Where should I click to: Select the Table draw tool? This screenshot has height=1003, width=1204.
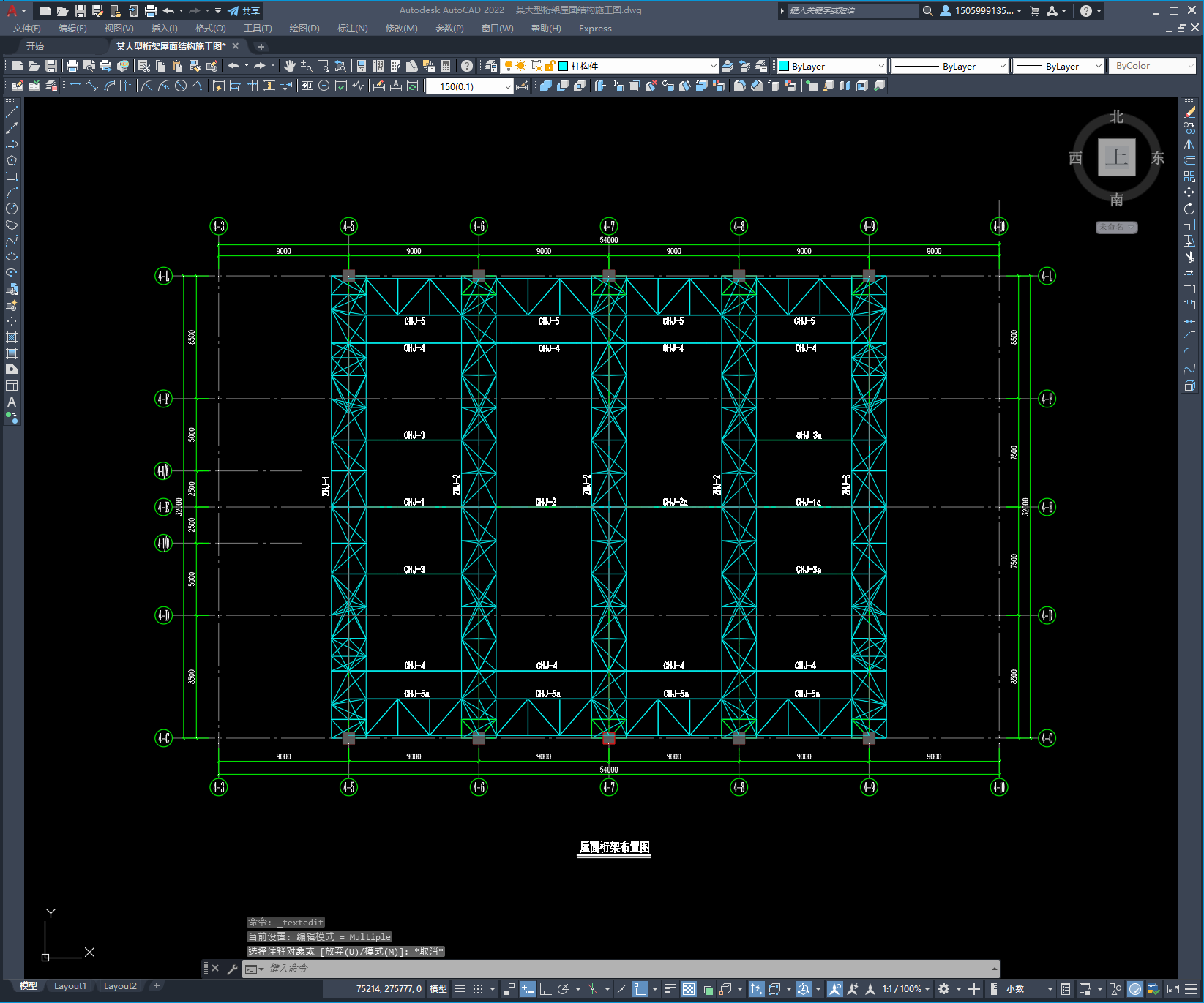click(x=12, y=386)
